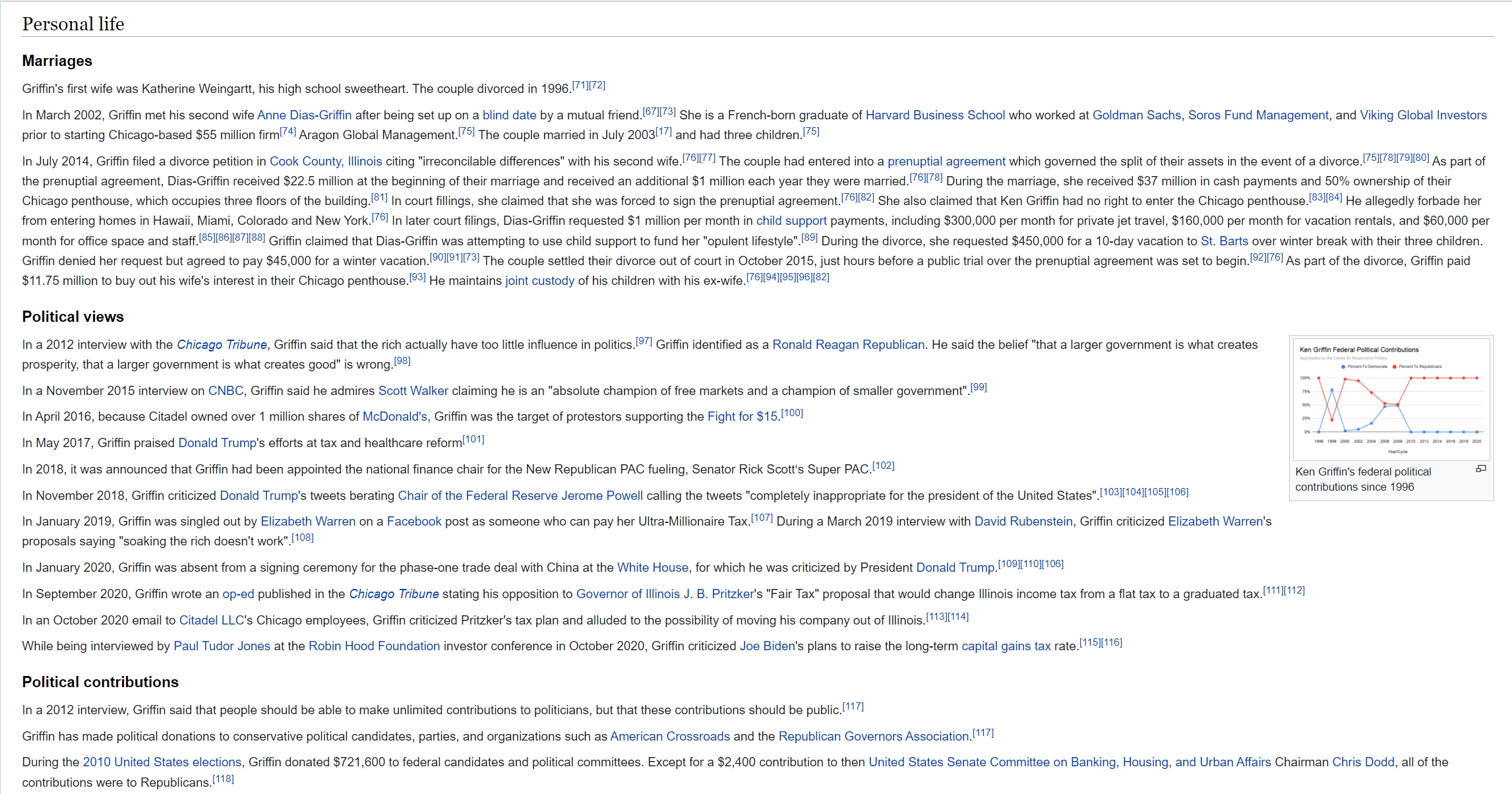
Task: Open reference [93] after Chicago penthouse
Action: pyautogui.click(x=417, y=277)
